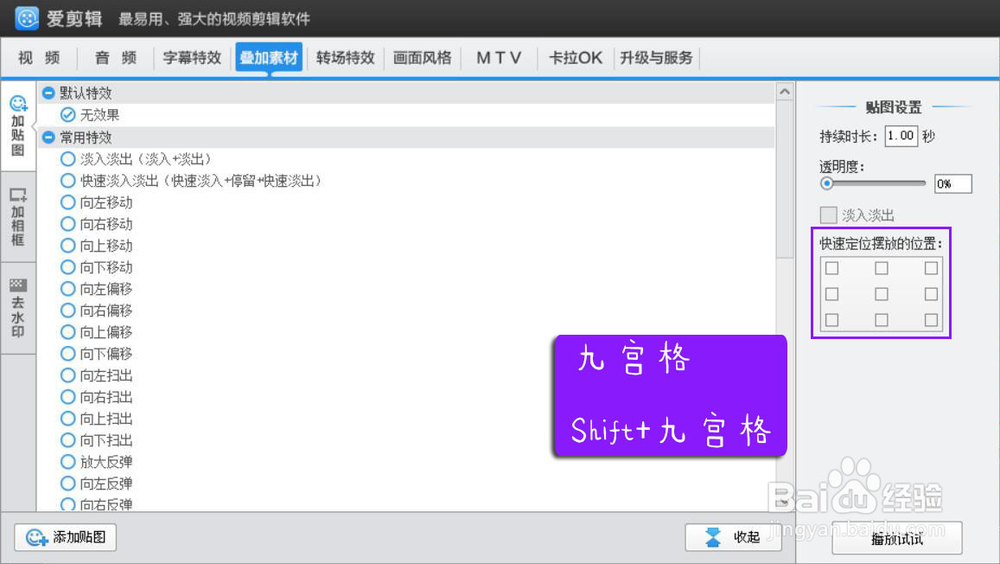This screenshot has width=1000, height=564.
Task: Click the 添加贴图 button
Action: coord(65,537)
